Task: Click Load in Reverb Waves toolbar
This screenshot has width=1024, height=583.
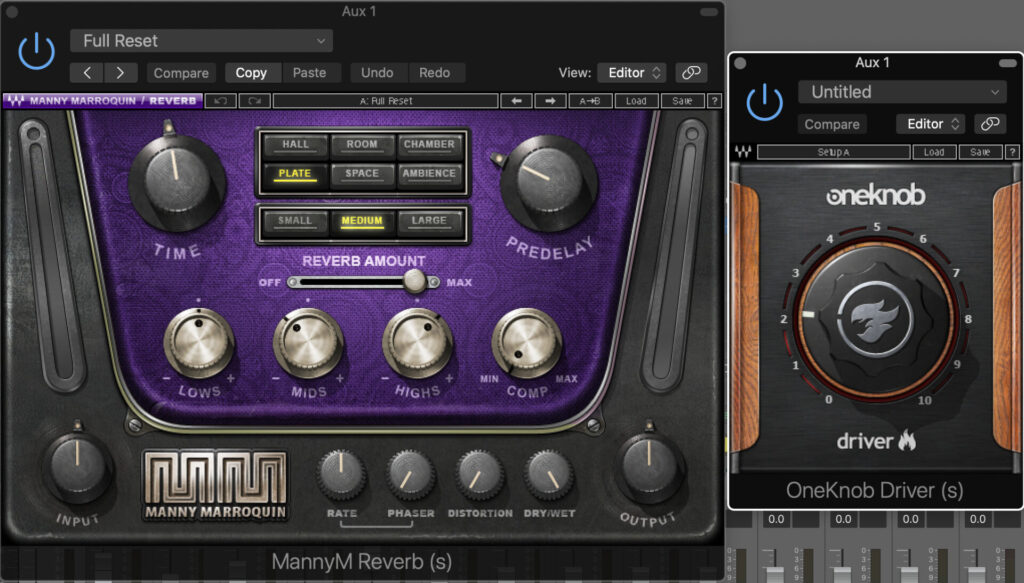Action: click(636, 101)
